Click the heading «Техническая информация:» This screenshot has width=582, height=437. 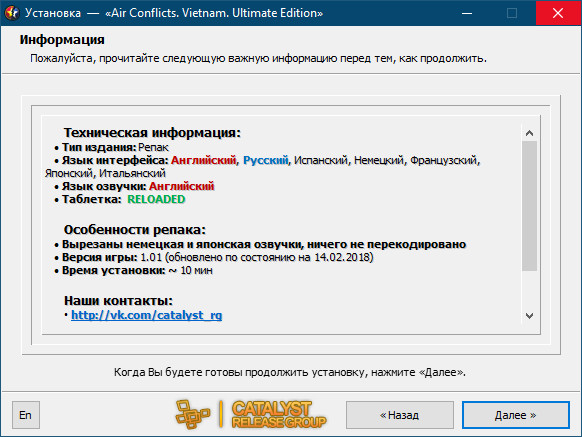[152, 133]
